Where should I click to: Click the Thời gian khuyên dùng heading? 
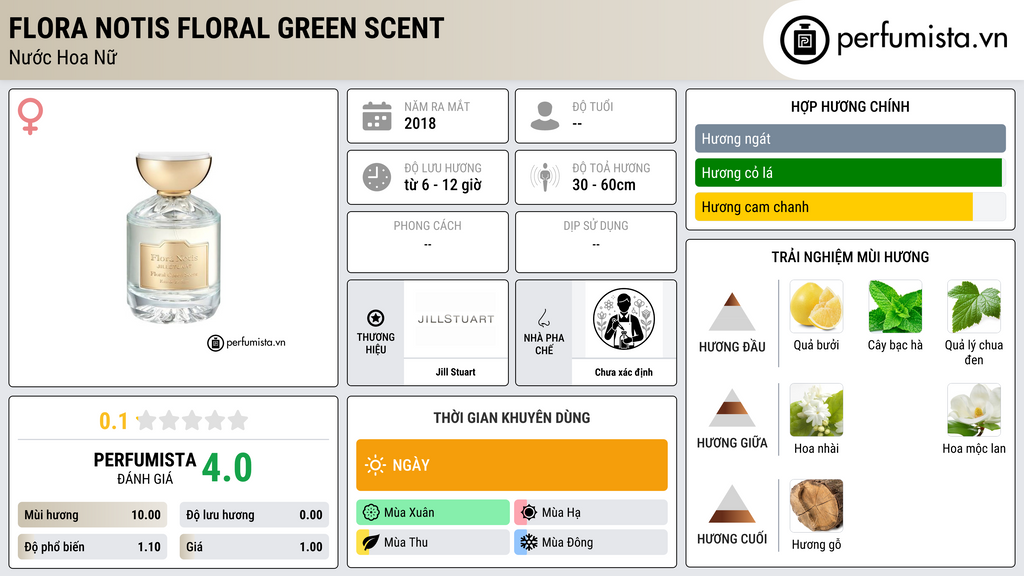pos(512,417)
